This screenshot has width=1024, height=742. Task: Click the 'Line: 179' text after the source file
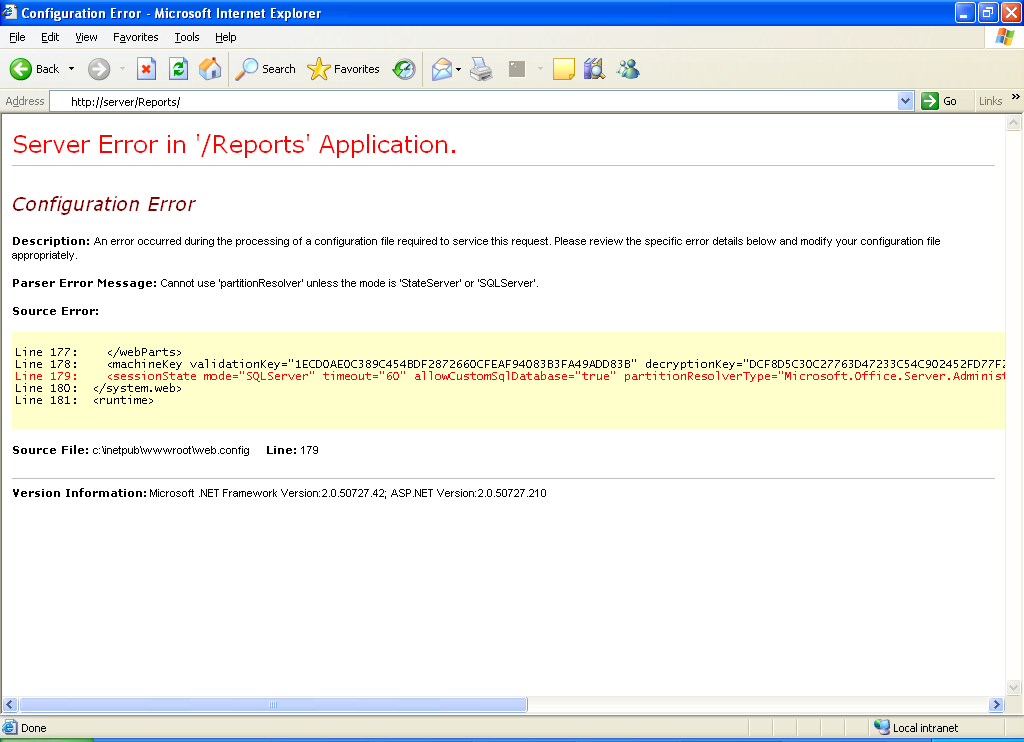coord(293,450)
